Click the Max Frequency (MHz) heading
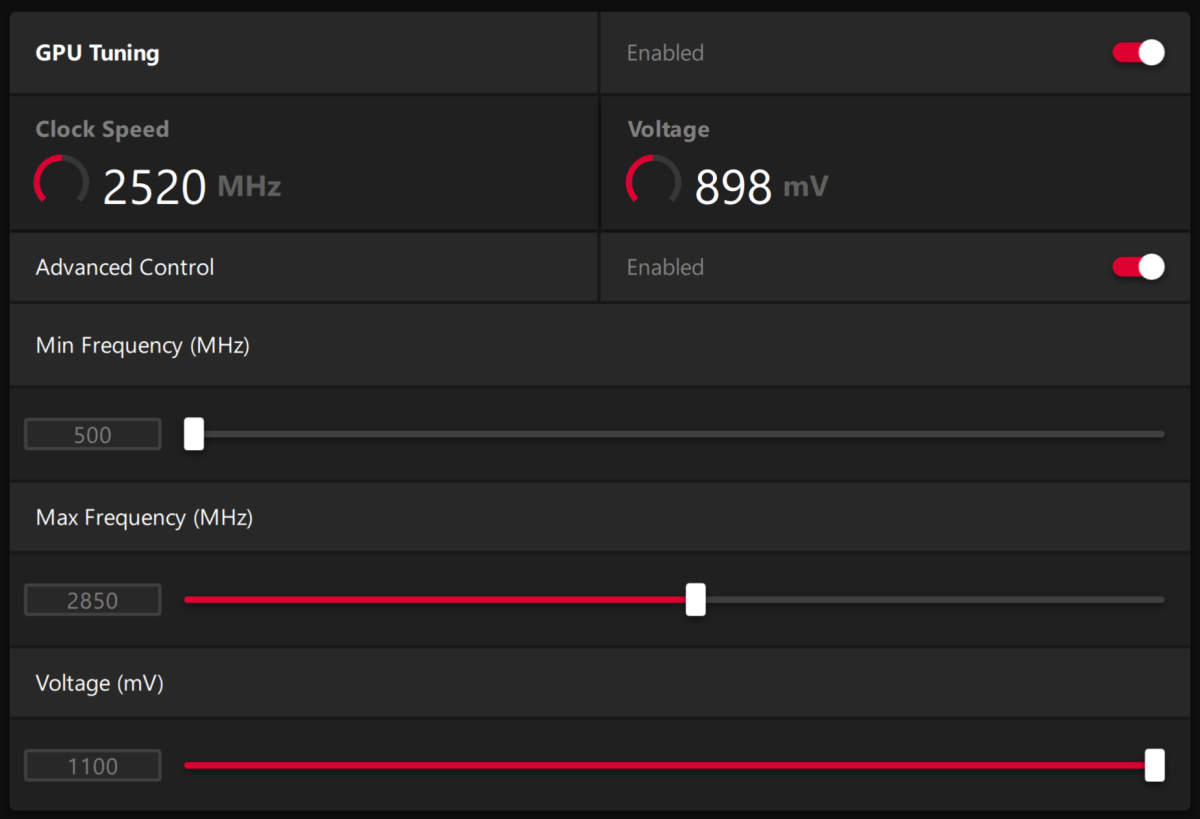This screenshot has height=819, width=1200. coord(144,518)
